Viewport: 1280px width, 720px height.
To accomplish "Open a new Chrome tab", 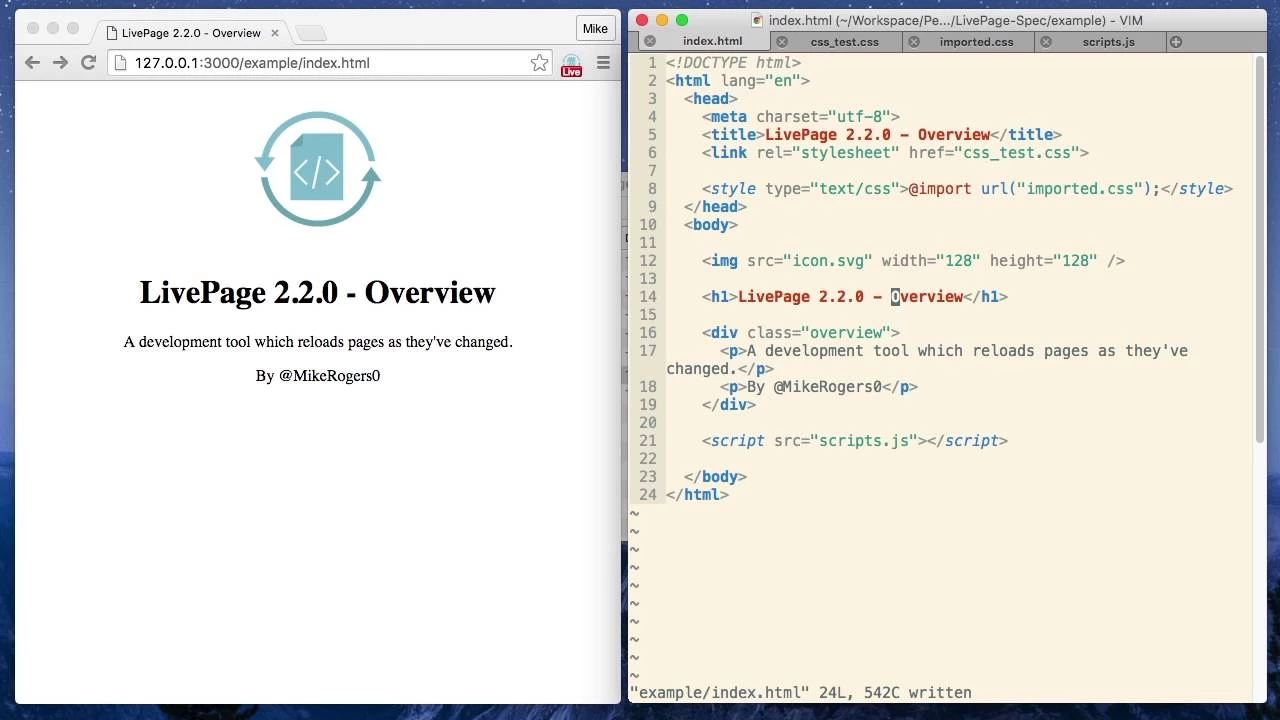I will (x=311, y=33).
